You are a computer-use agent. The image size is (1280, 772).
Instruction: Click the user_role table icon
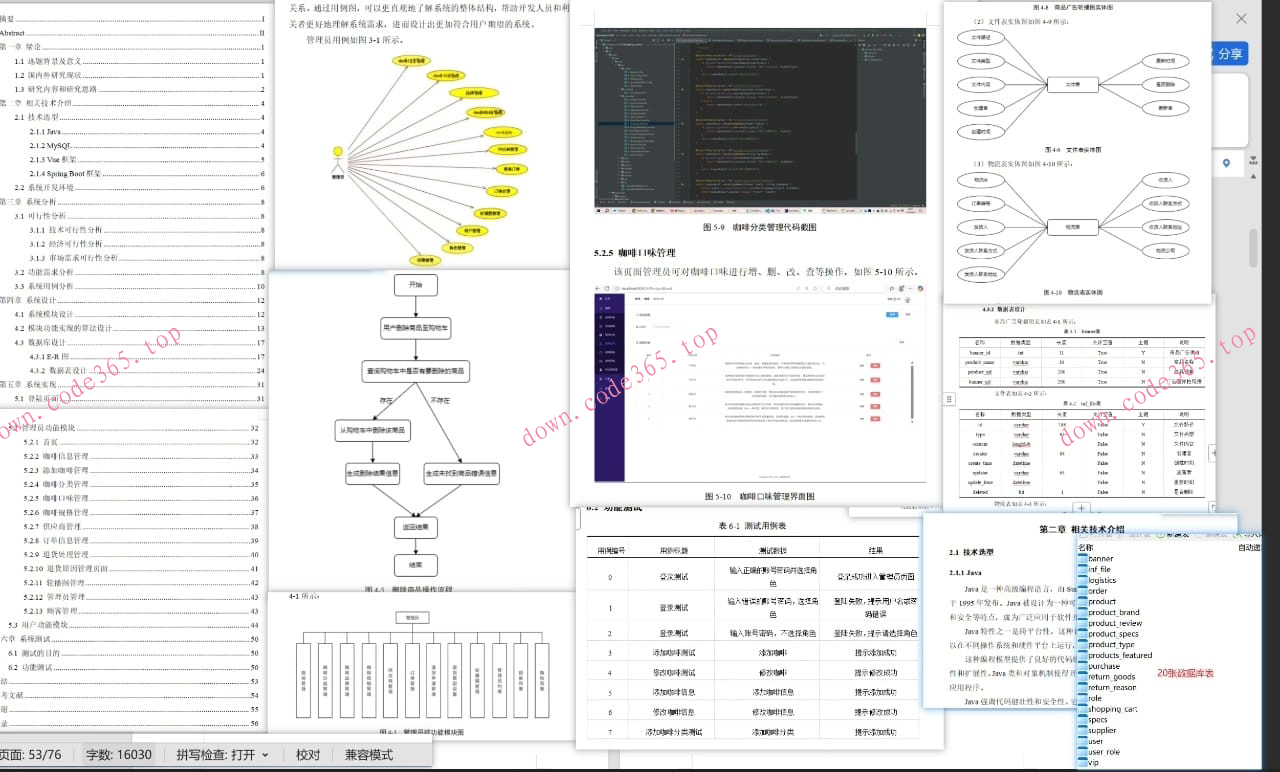tap(1082, 752)
